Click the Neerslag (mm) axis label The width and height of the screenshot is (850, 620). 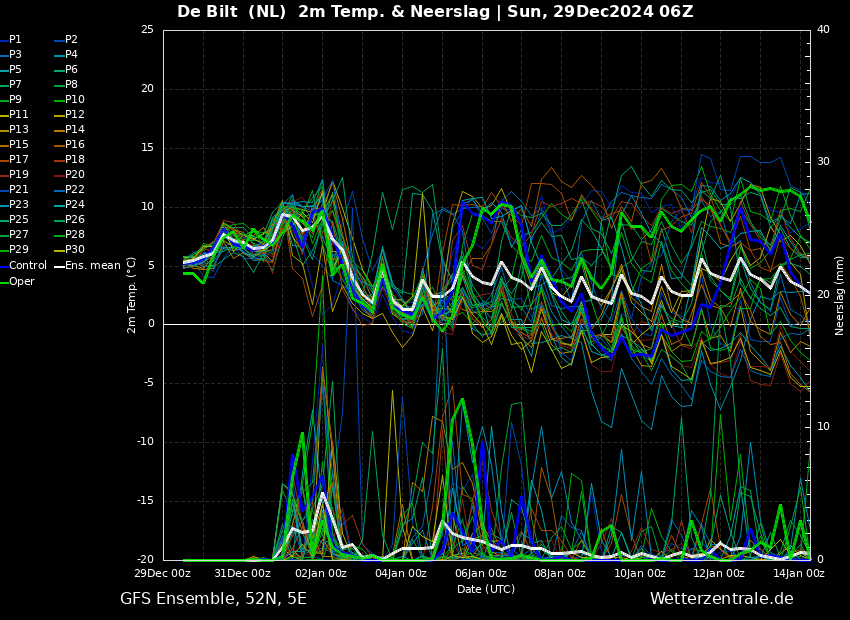840,295
